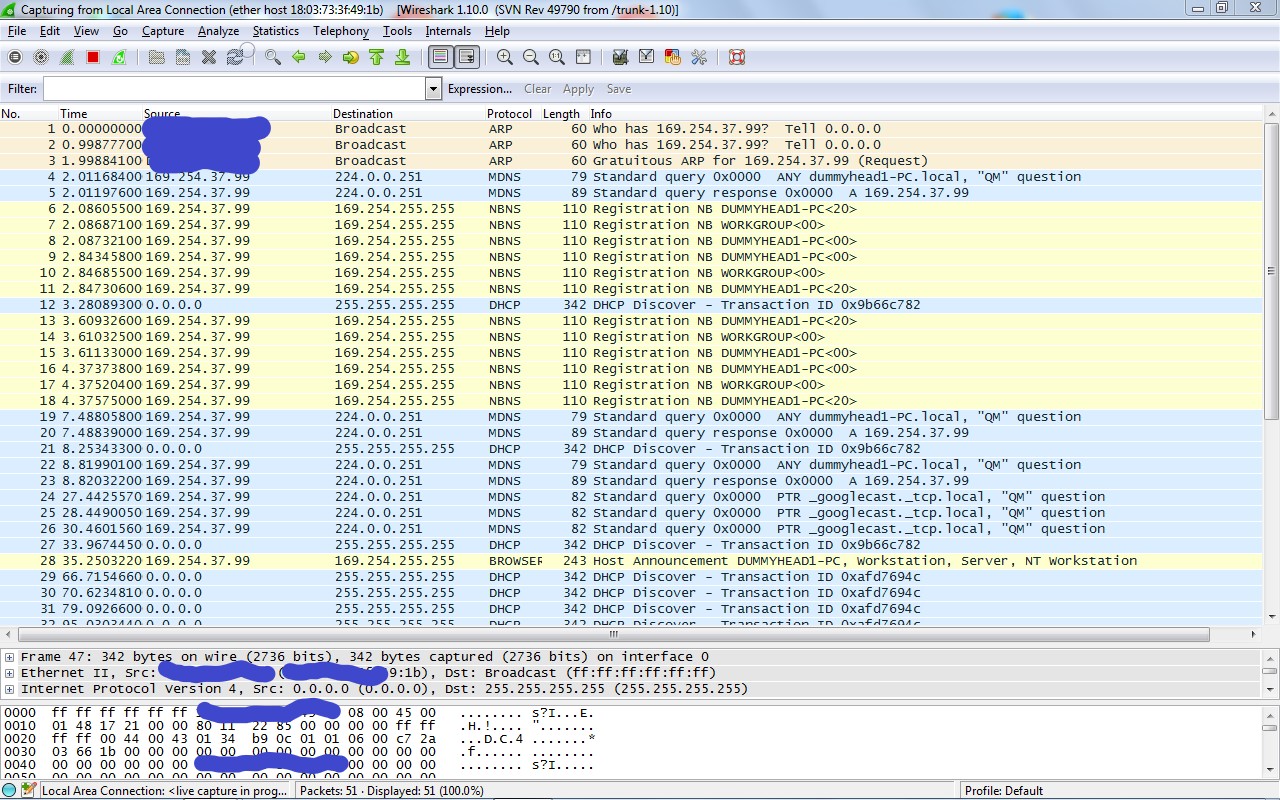1280x800 pixels.
Task: Open the Edit Coloring Rules dialog
Action: (x=672, y=57)
